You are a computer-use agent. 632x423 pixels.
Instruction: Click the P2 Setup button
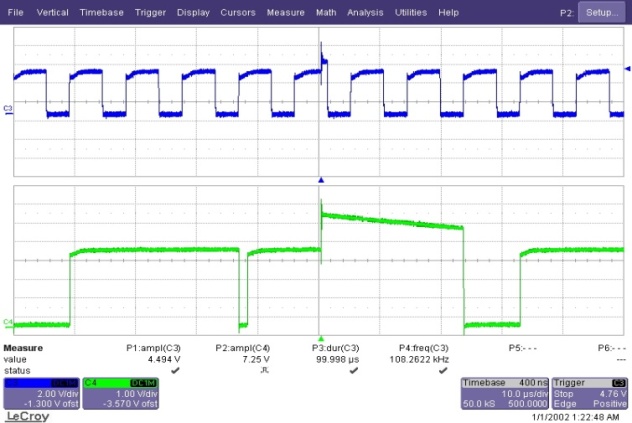tap(602, 12)
